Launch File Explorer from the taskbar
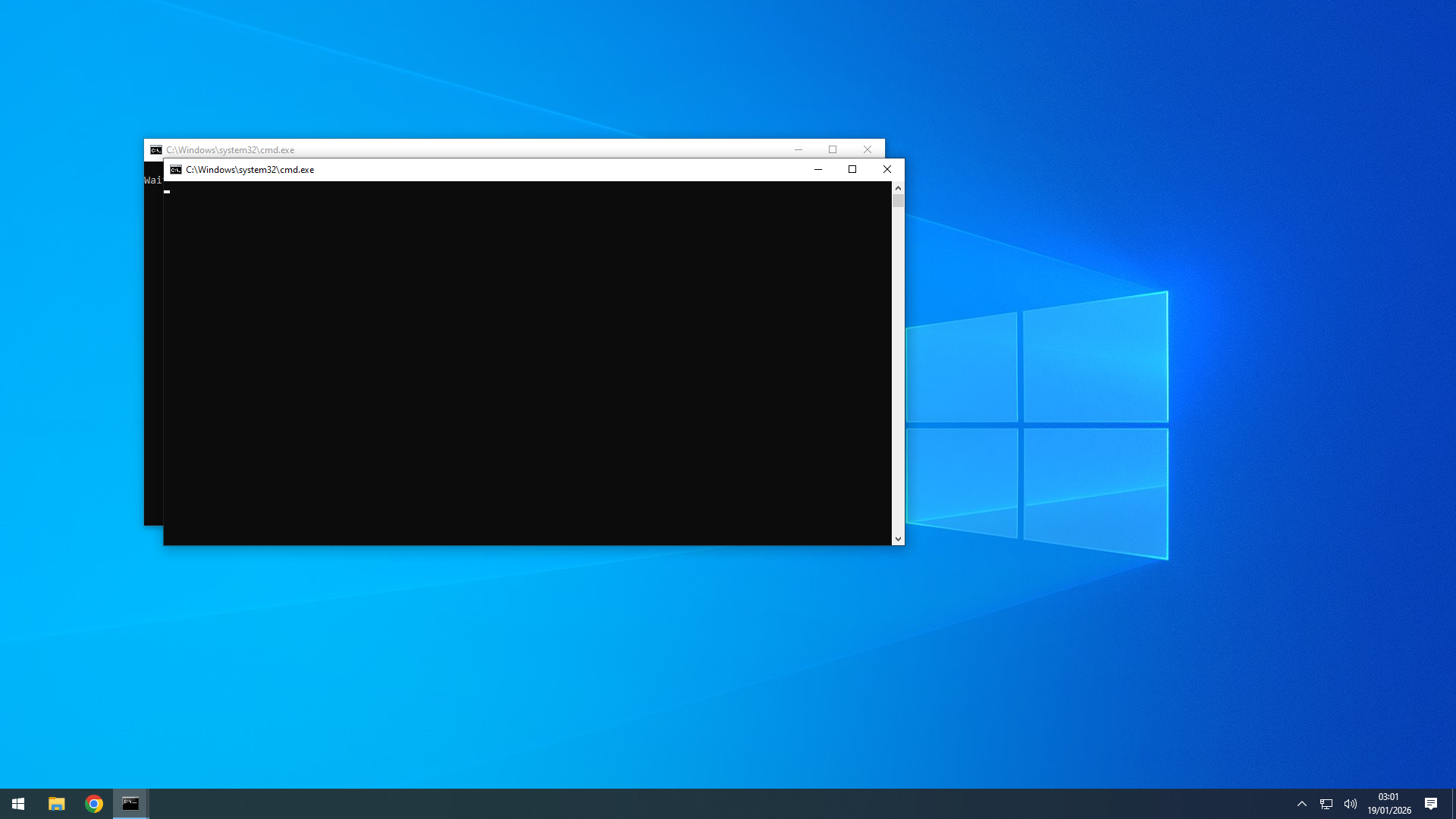 tap(55, 803)
